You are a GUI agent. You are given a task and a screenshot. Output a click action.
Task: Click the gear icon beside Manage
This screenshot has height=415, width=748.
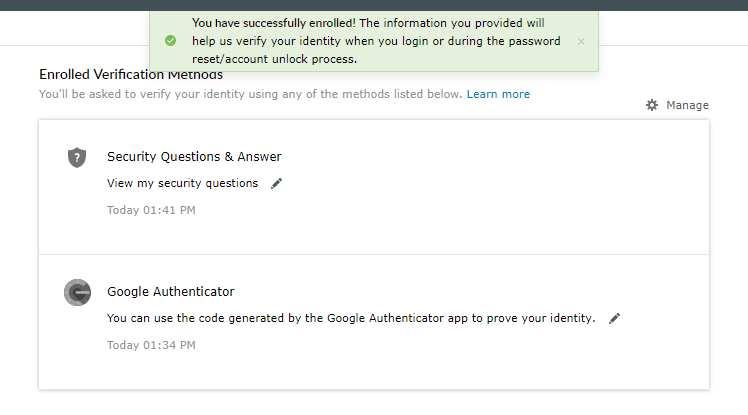click(x=652, y=105)
